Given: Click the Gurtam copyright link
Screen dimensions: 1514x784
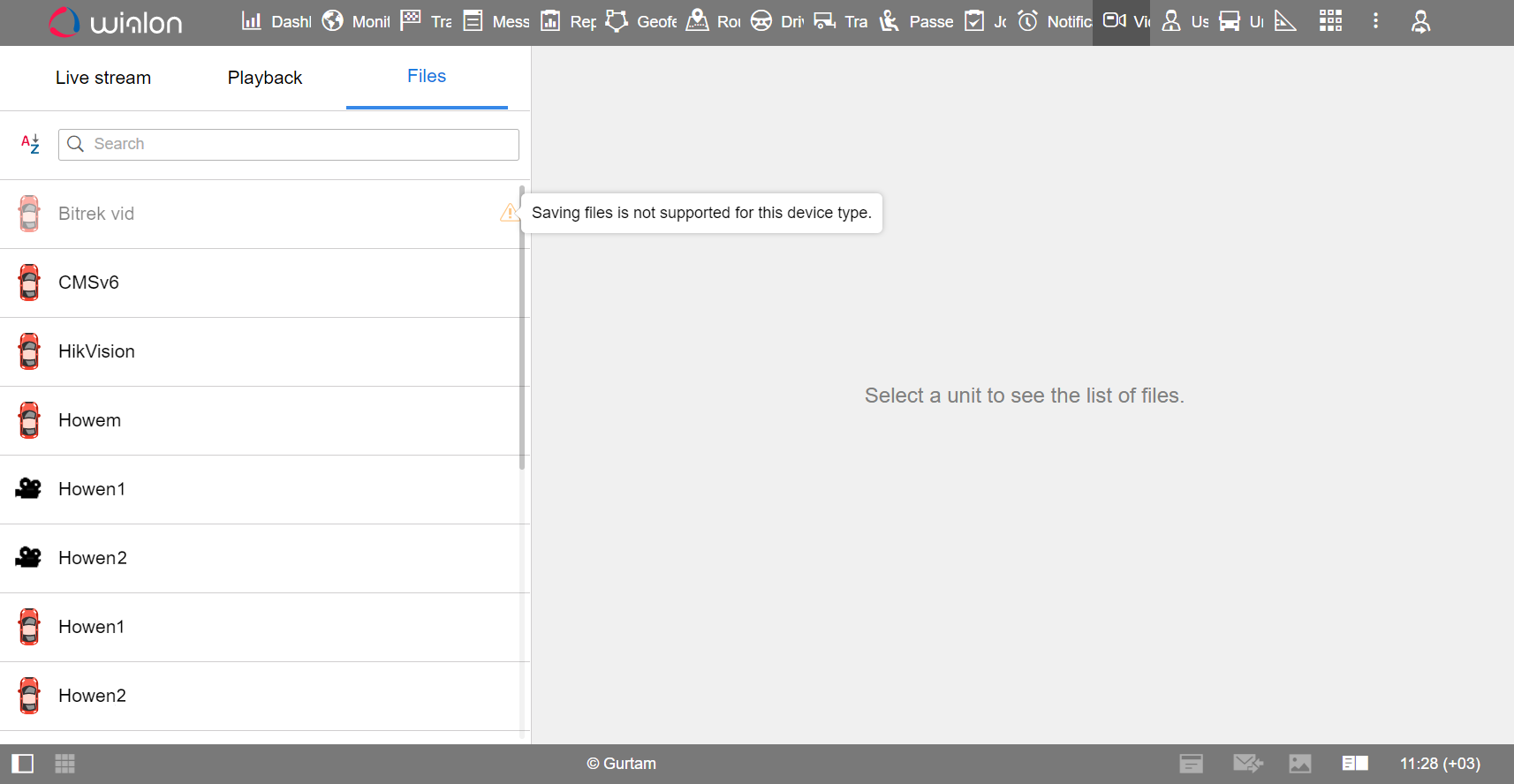Looking at the screenshot, I should 622,764.
